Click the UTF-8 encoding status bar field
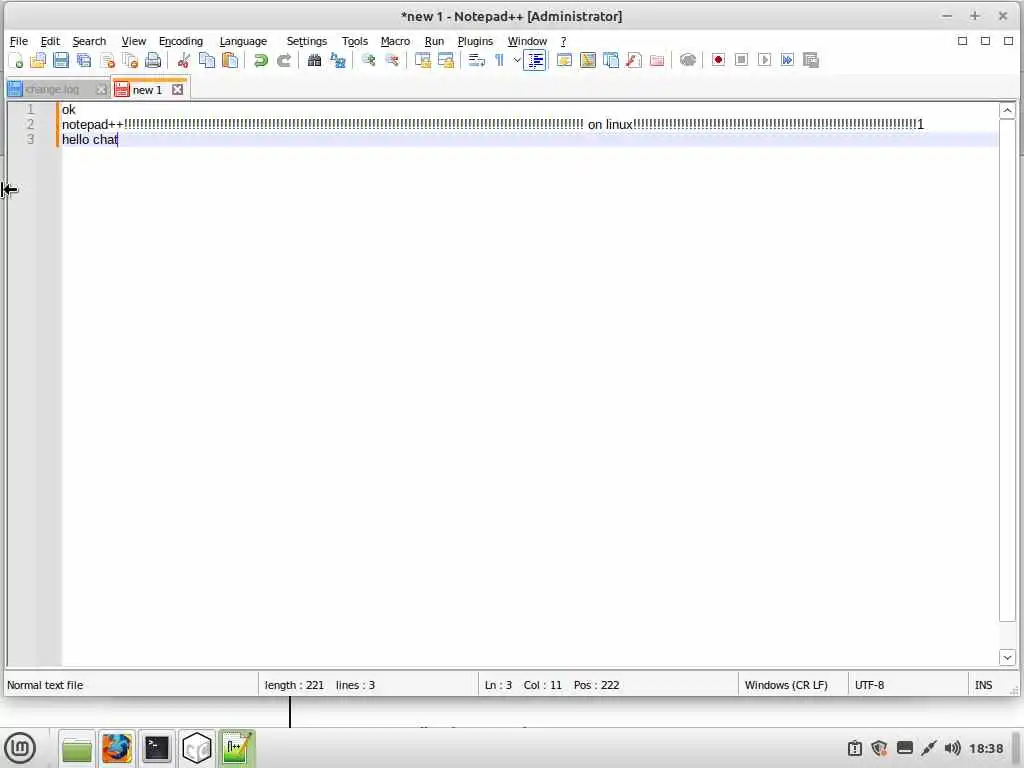The height and width of the screenshot is (768, 1024). point(907,685)
